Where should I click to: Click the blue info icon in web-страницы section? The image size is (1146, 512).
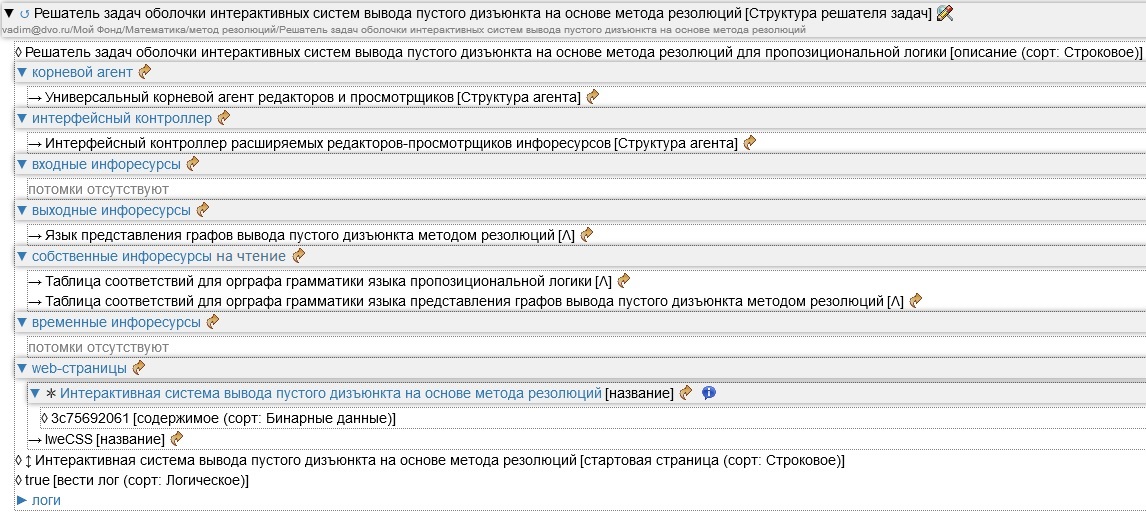coord(709,393)
